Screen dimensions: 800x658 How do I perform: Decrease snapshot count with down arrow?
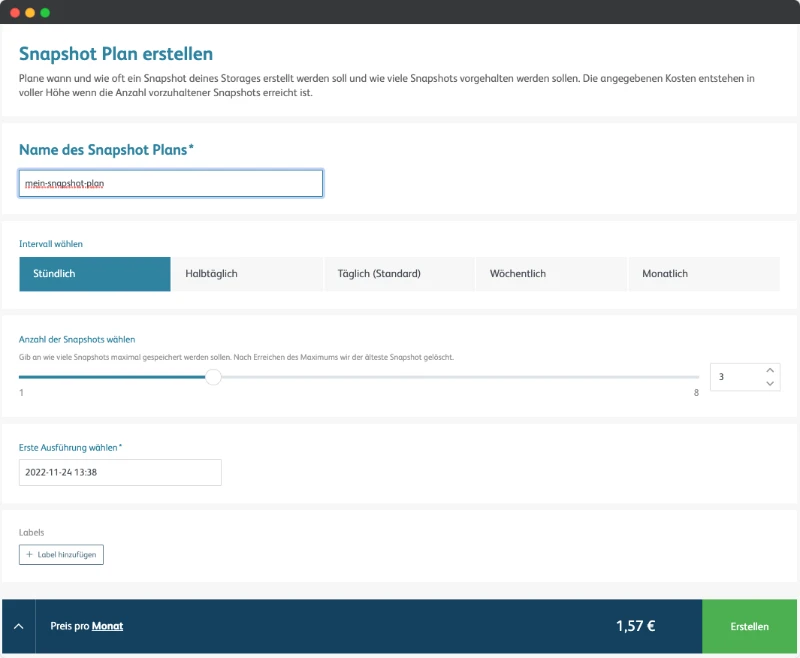click(770, 384)
